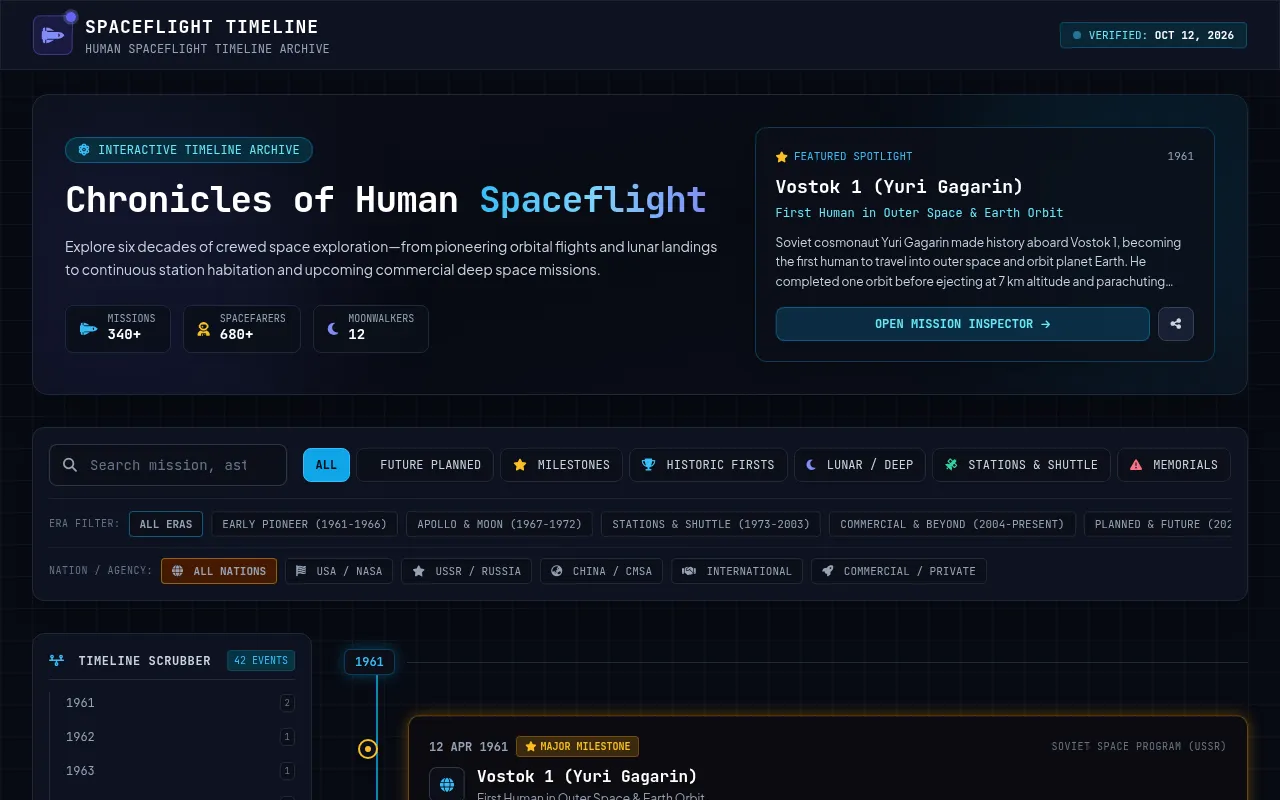Image resolution: width=1280 pixels, height=800 pixels.
Task: Choose the Apollo & Moon (1967-1972) era
Action: [500, 524]
